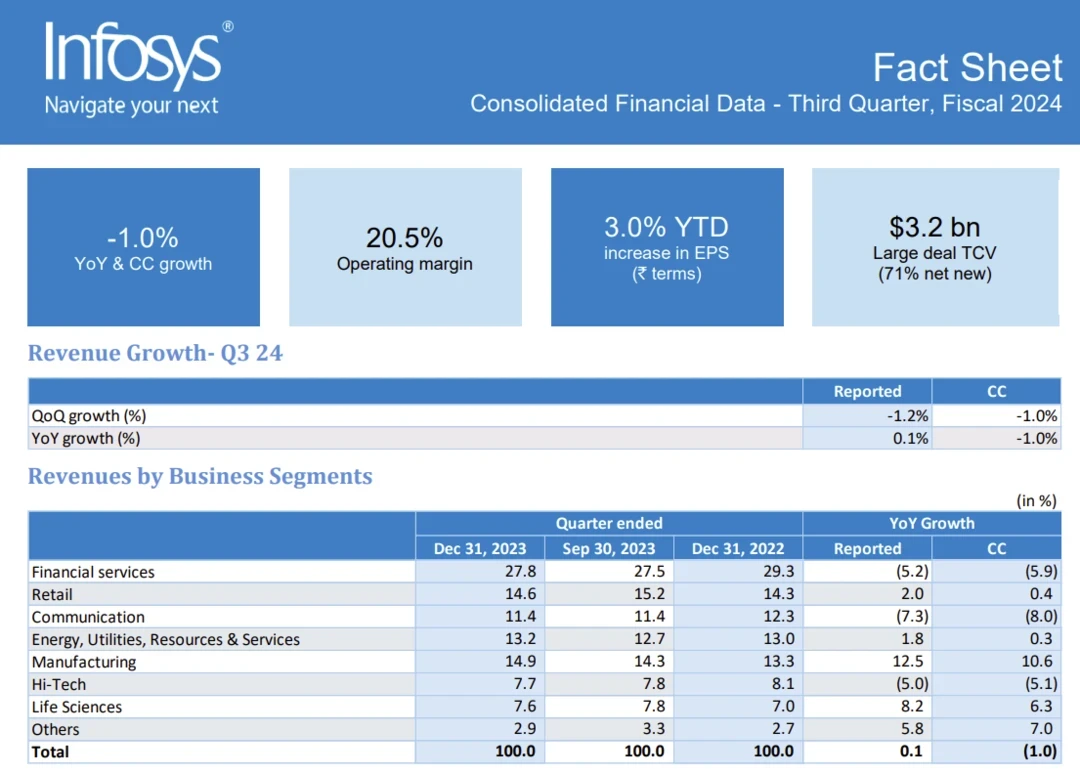Click the "YoY Growth" table header

(x=932, y=523)
